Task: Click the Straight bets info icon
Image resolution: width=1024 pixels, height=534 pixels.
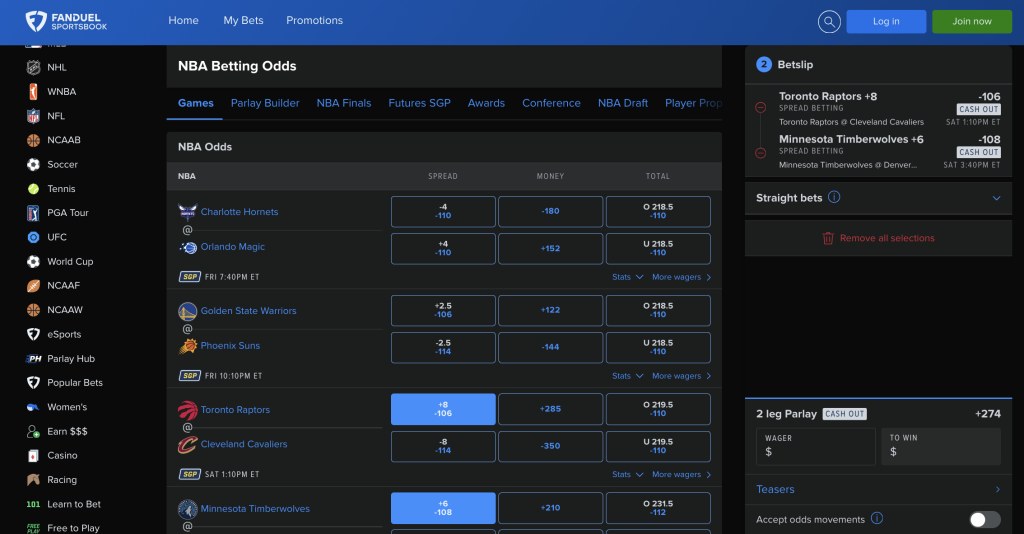Action: tap(834, 197)
